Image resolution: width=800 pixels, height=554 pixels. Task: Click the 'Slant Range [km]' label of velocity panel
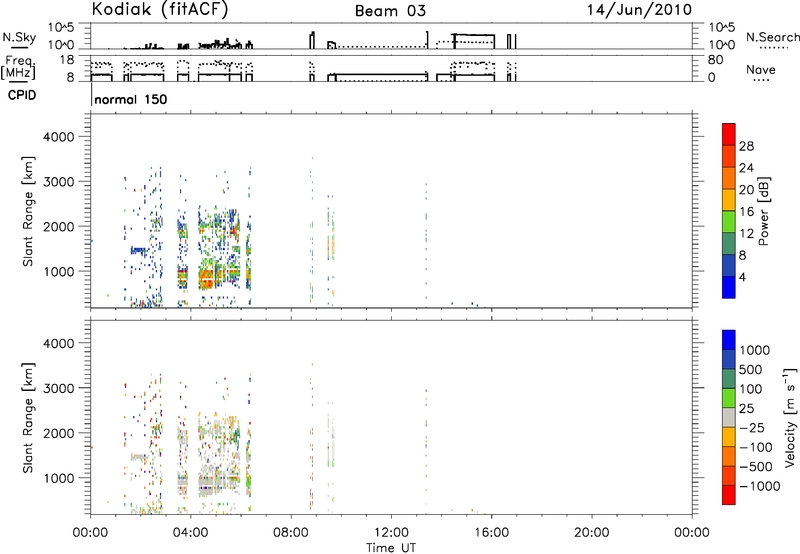(29, 418)
